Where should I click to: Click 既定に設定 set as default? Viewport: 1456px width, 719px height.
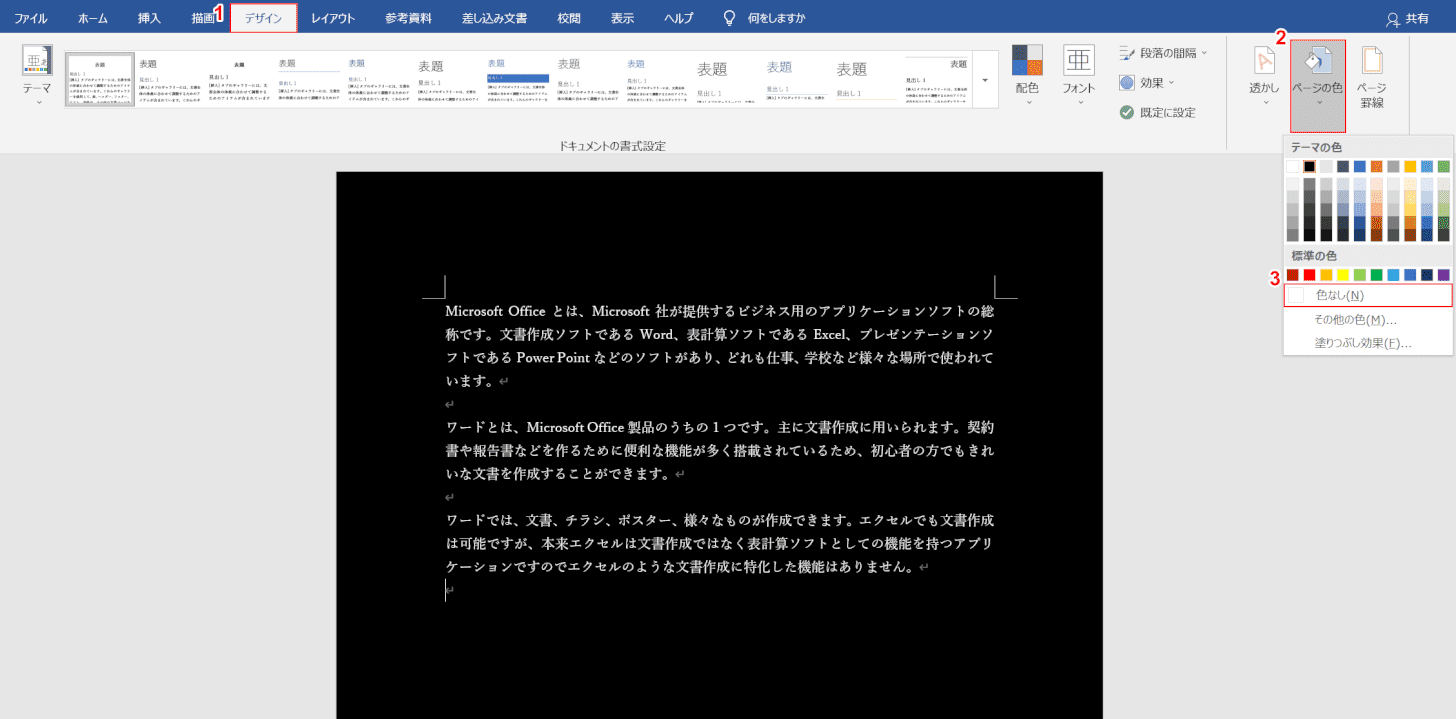tap(1157, 112)
